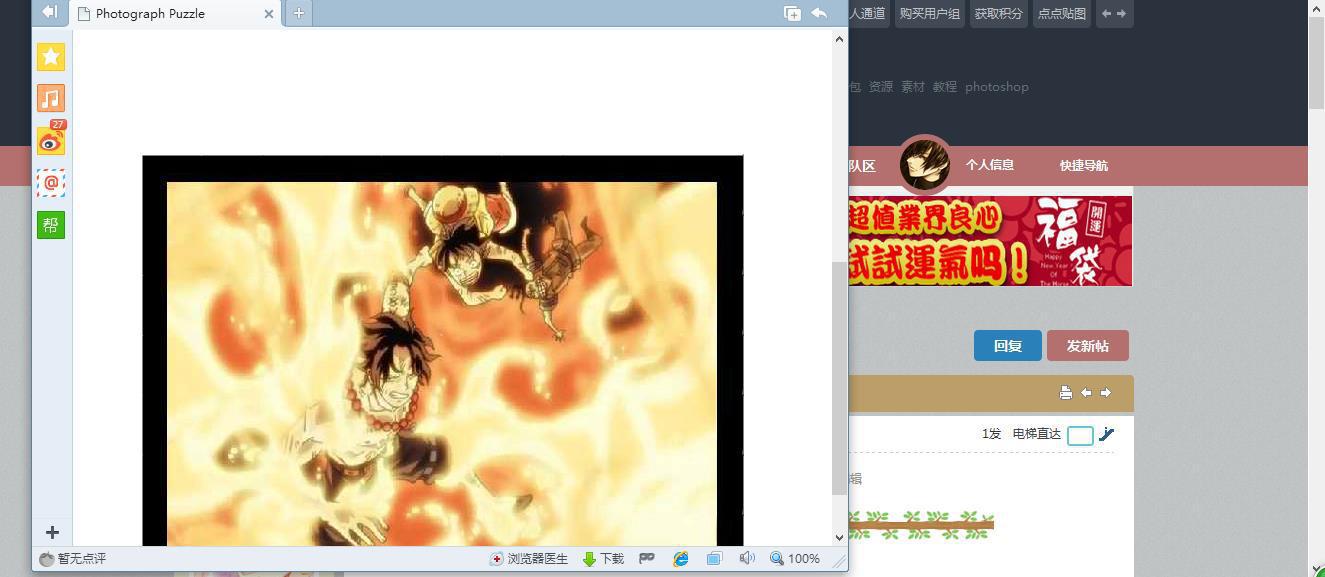Click the green 帮 help icon
Image resolution: width=1325 pixels, height=577 pixels.
pos(51,225)
